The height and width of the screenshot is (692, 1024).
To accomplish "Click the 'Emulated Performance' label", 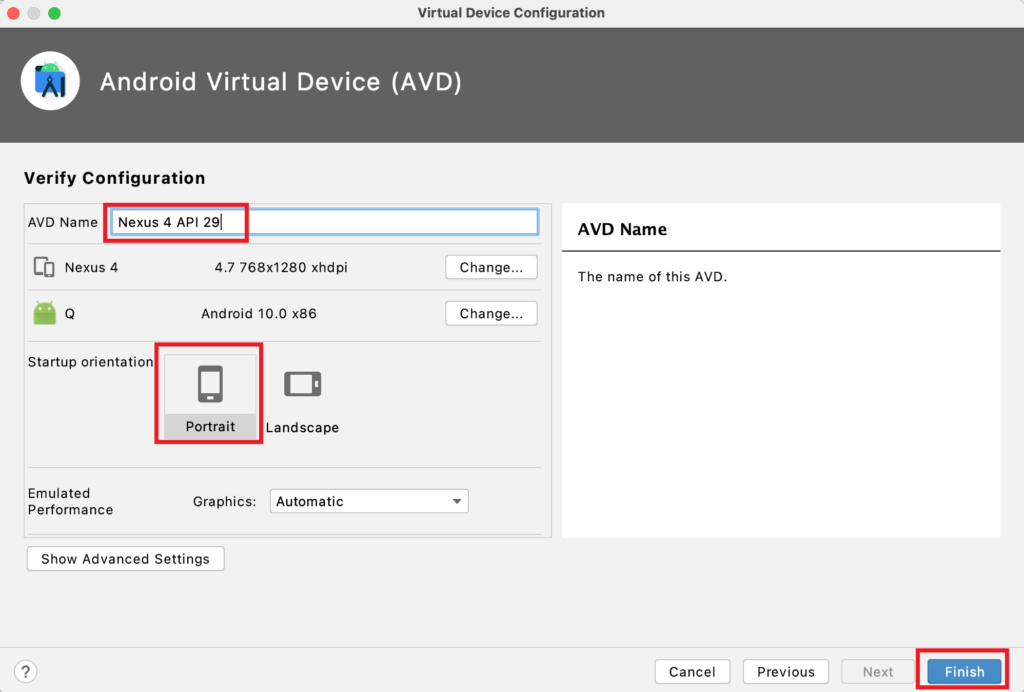I will pyautogui.click(x=71, y=501).
